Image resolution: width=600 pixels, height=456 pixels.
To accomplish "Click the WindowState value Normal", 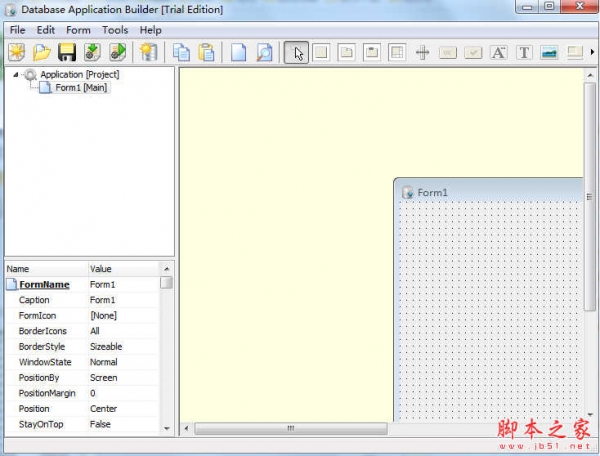I will [x=104, y=362].
